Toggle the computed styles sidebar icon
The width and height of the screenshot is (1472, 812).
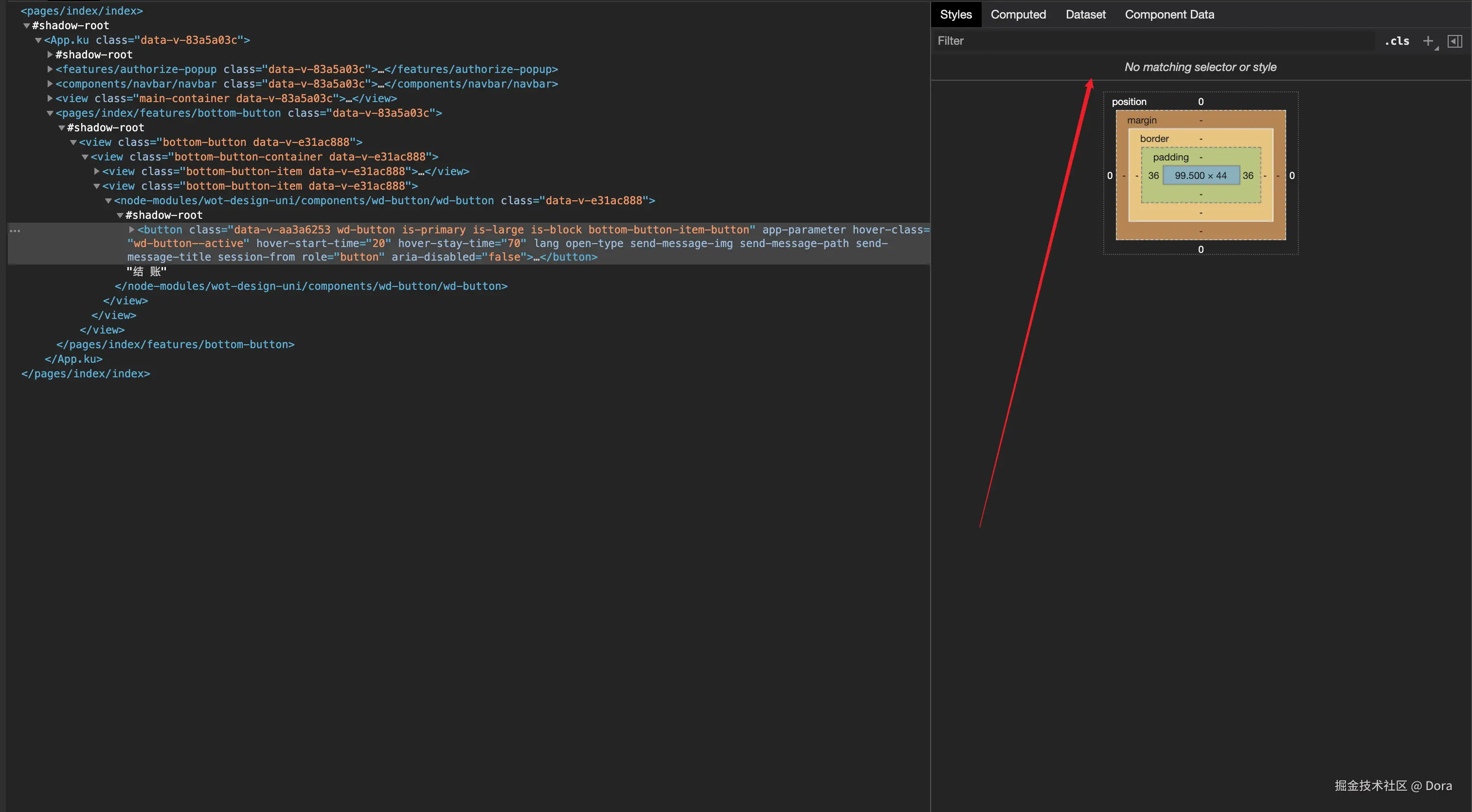point(1454,41)
